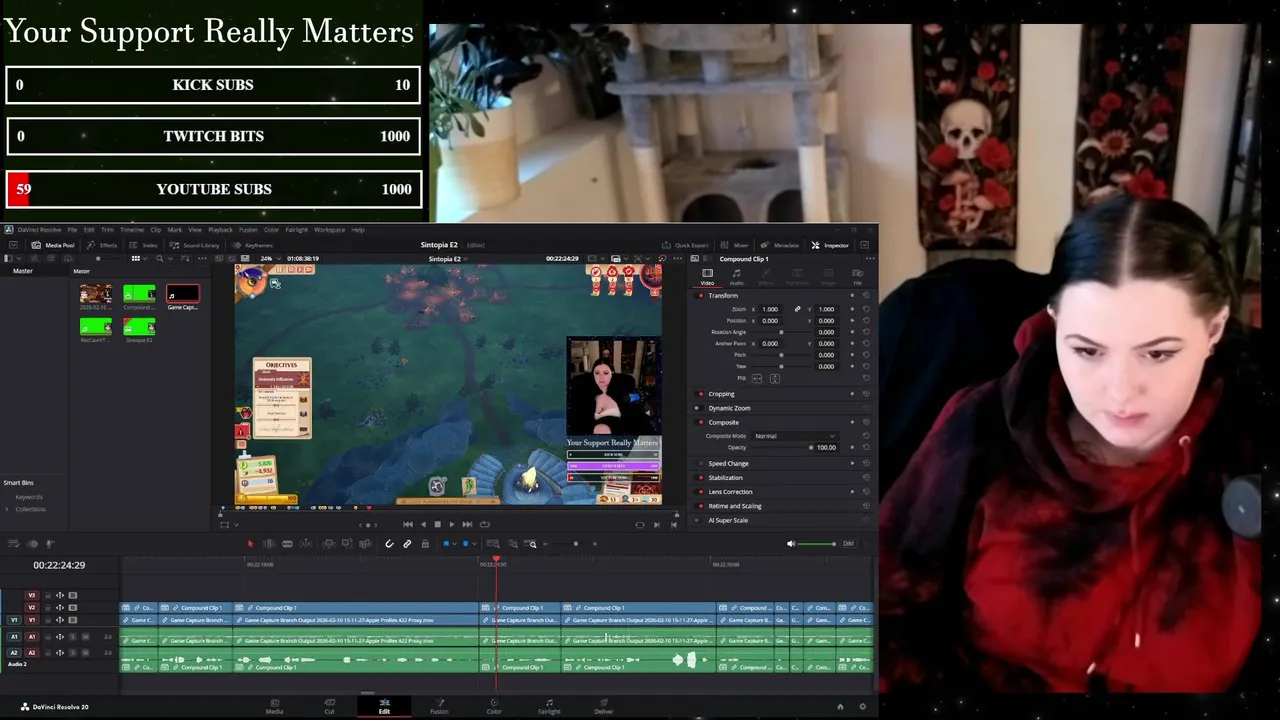
Task: Open the Keyframes panel
Action: point(253,245)
